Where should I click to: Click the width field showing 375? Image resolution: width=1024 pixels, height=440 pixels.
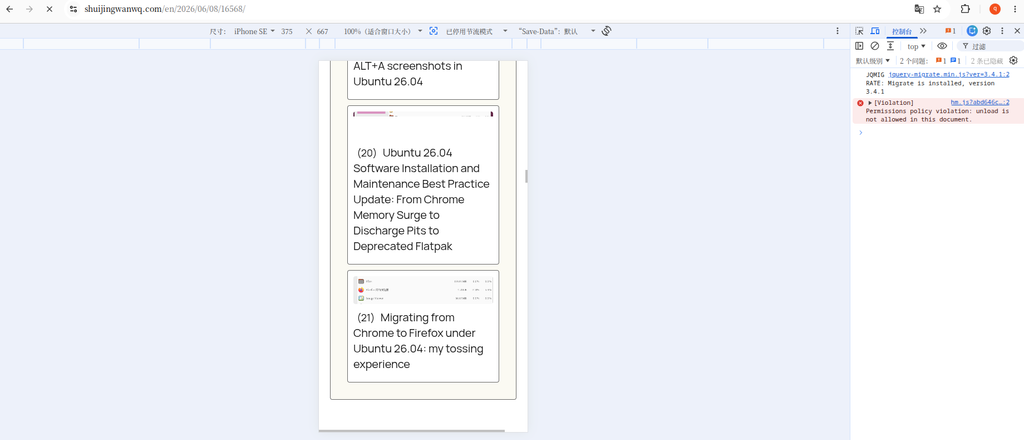tap(287, 31)
